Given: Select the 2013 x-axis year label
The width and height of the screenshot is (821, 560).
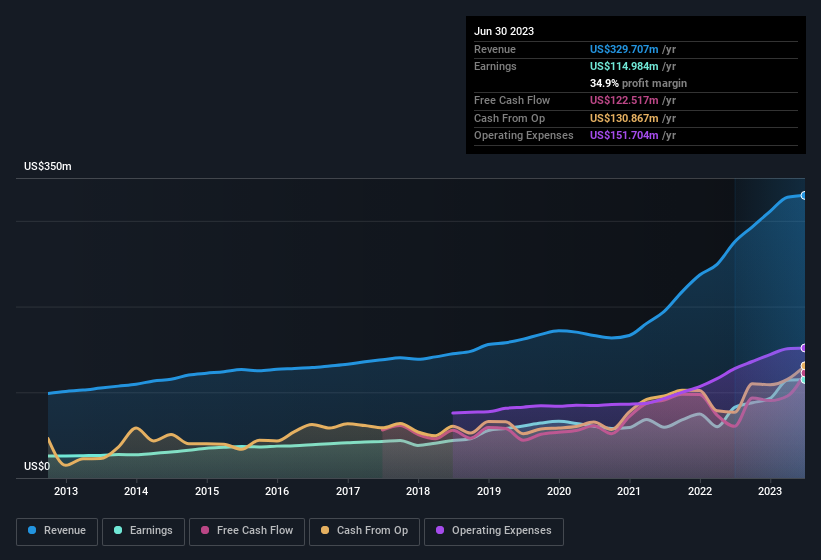Looking at the screenshot, I should click(x=66, y=491).
